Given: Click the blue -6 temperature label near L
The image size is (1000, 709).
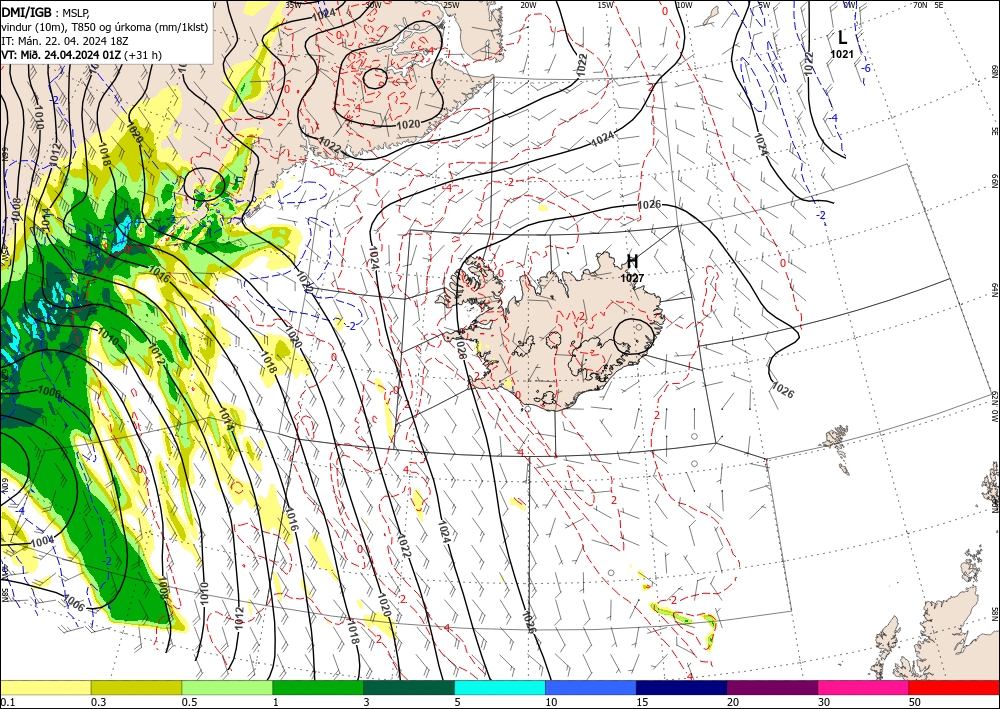Looking at the screenshot, I should tap(867, 68).
